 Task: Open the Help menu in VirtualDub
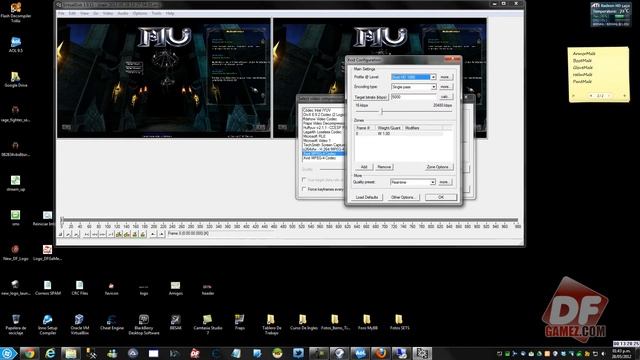[170, 13]
